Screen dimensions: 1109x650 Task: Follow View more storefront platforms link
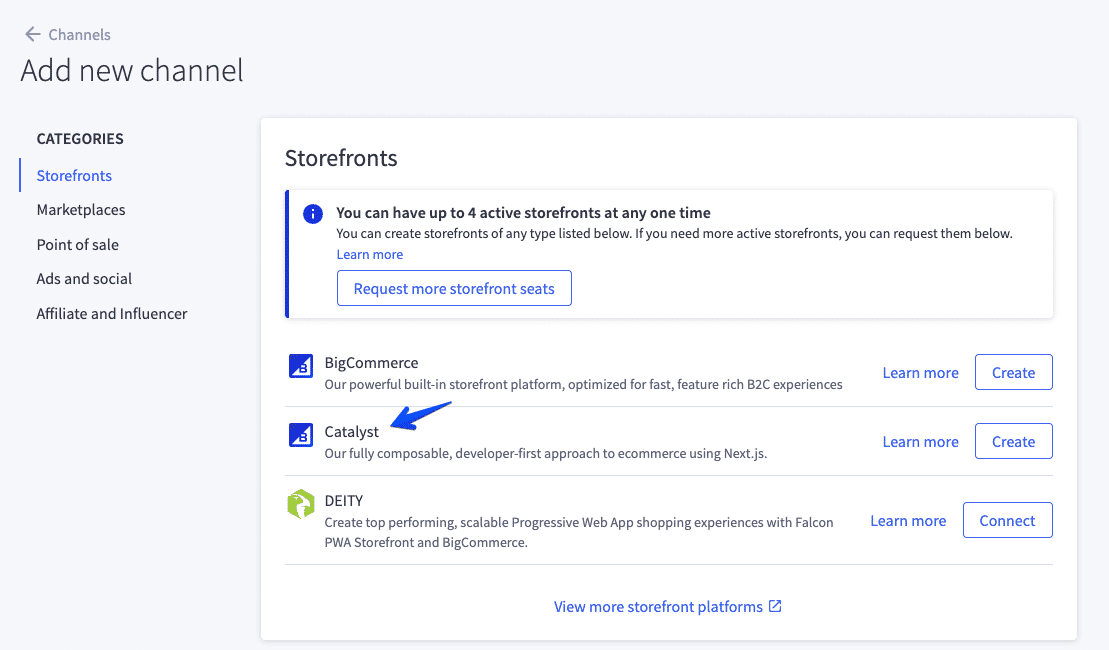click(x=658, y=606)
